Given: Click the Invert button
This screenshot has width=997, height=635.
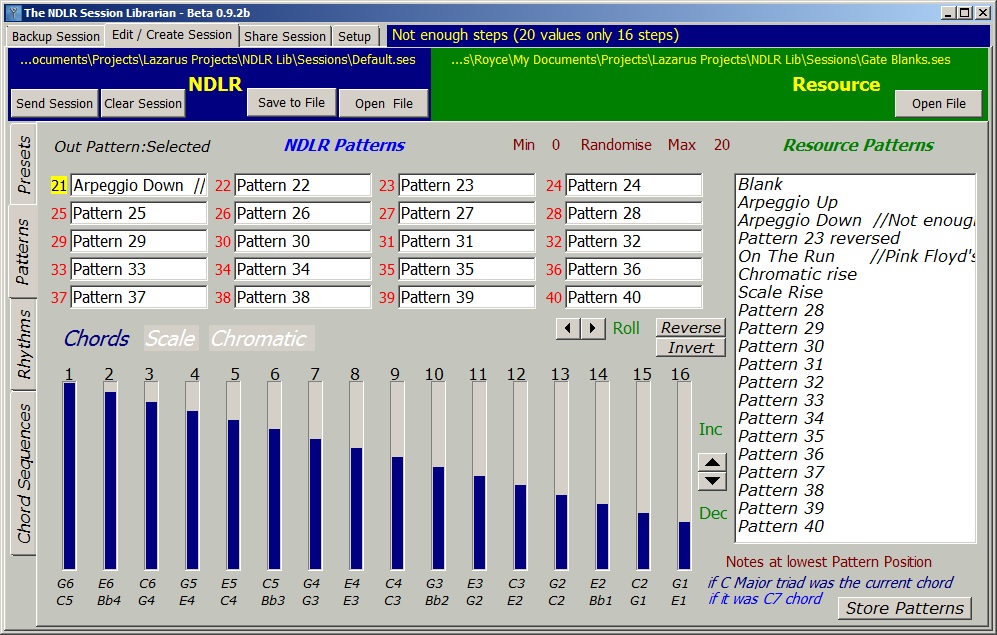Looking at the screenshot, I should tap(690, 347).
